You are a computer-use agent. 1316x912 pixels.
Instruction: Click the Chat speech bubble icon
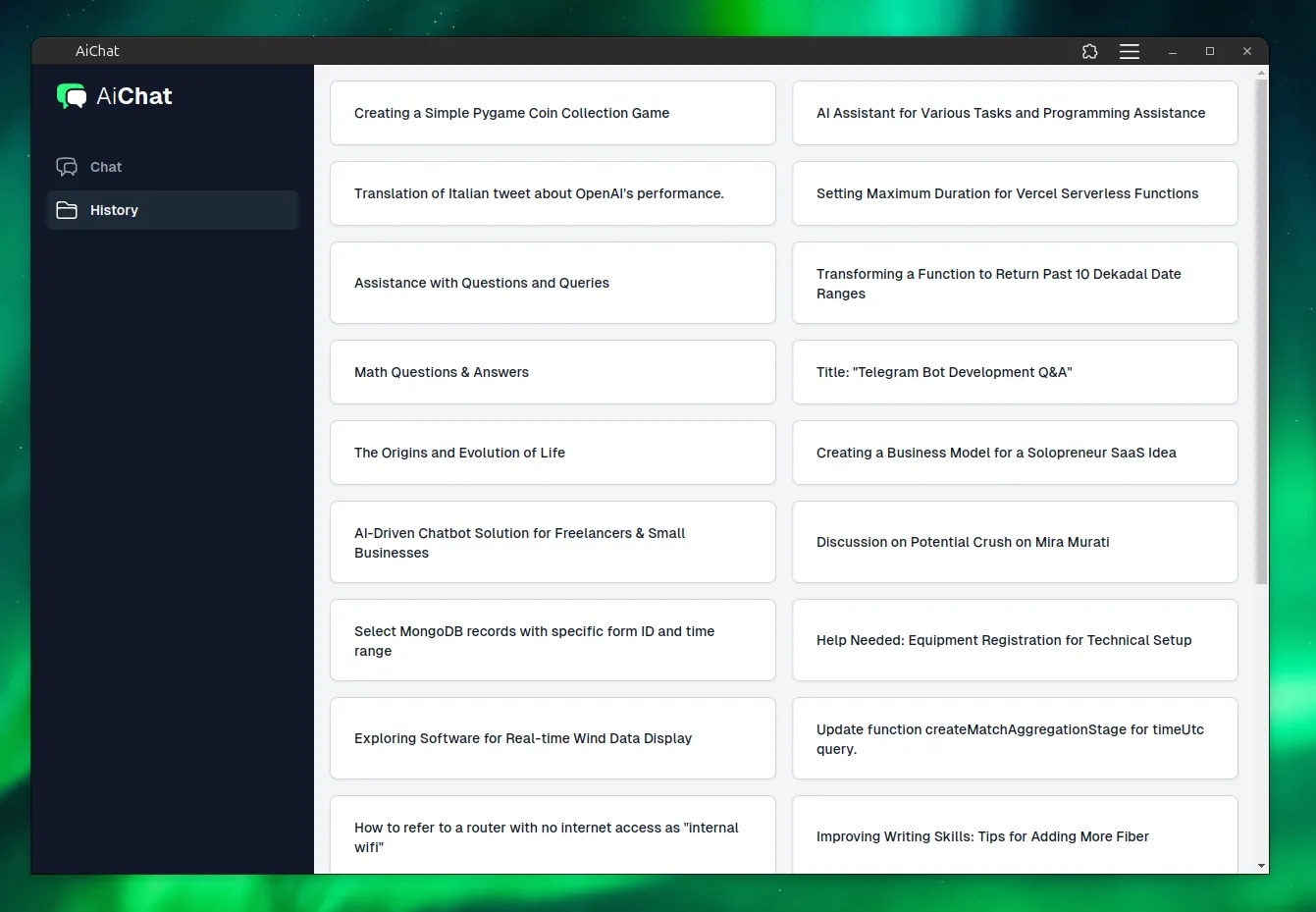(x=67, y=167)
